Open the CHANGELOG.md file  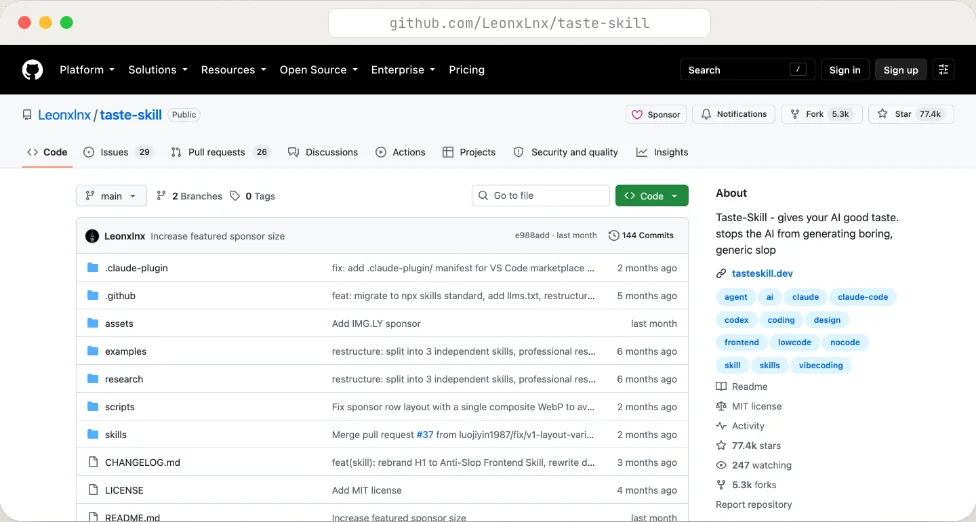click(143, 462)
